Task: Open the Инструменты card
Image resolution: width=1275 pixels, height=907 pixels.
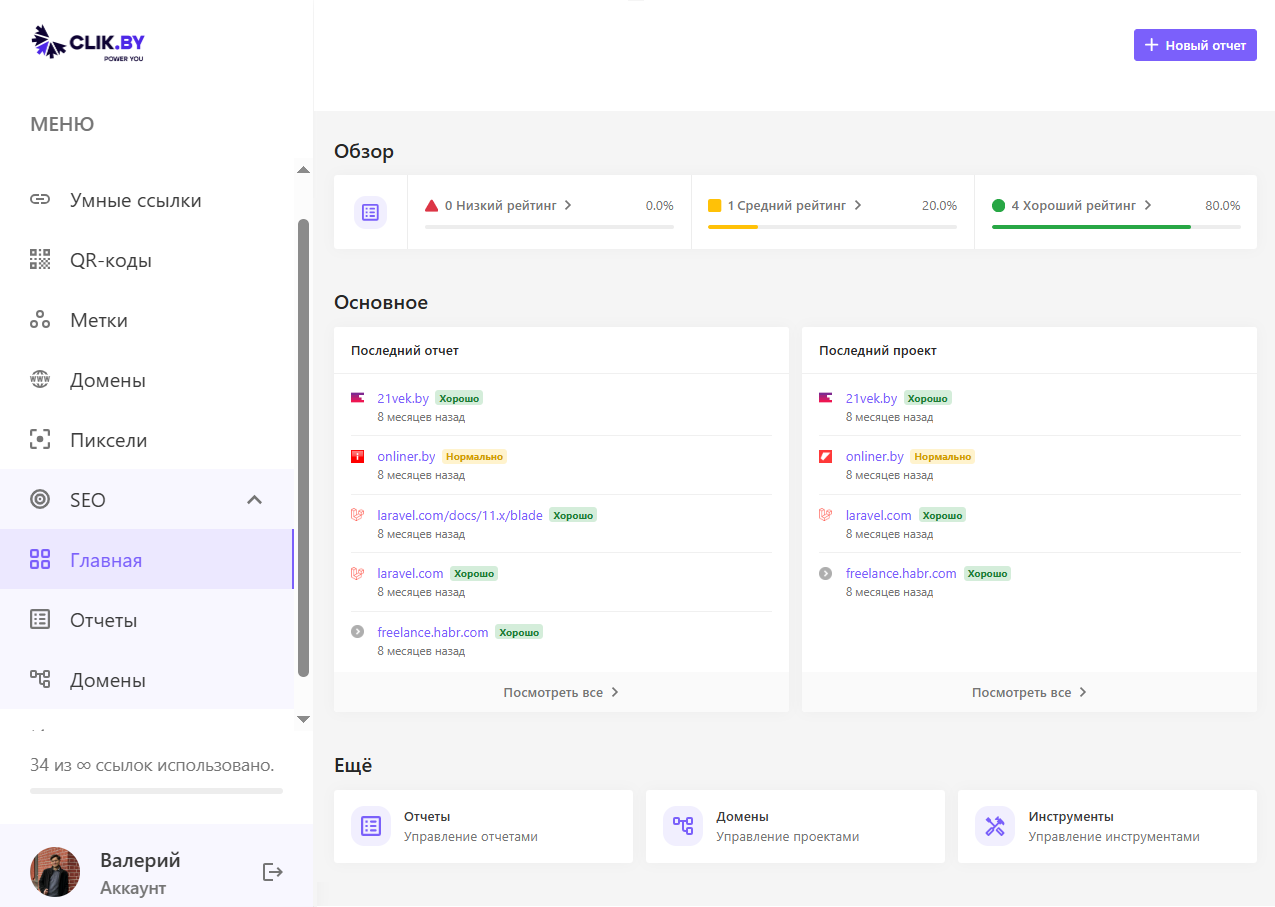Action: [x=1106, y=827]
